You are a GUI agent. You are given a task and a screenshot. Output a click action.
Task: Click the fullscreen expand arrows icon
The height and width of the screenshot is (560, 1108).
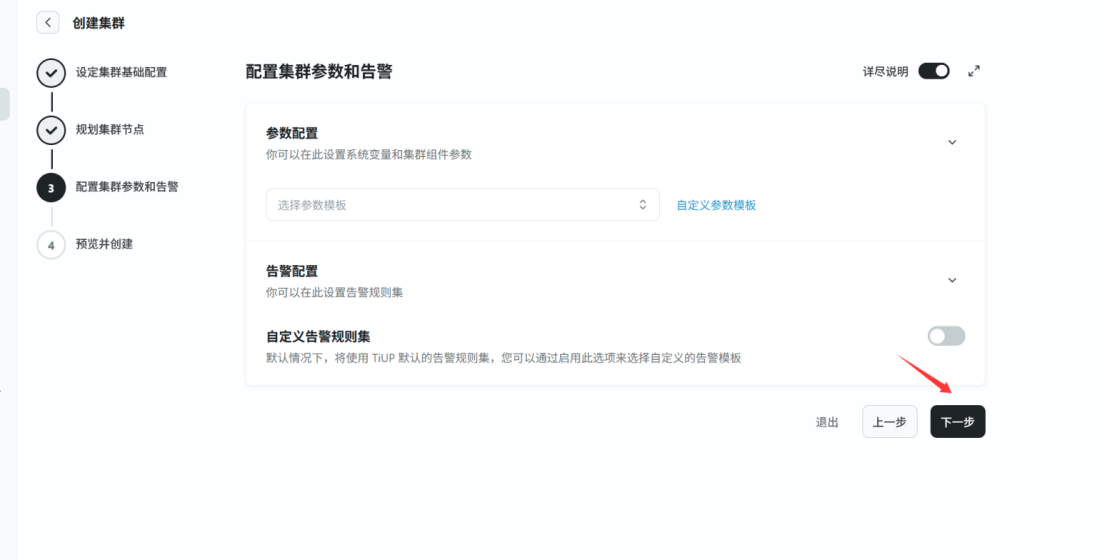click(x=974, y=71)
